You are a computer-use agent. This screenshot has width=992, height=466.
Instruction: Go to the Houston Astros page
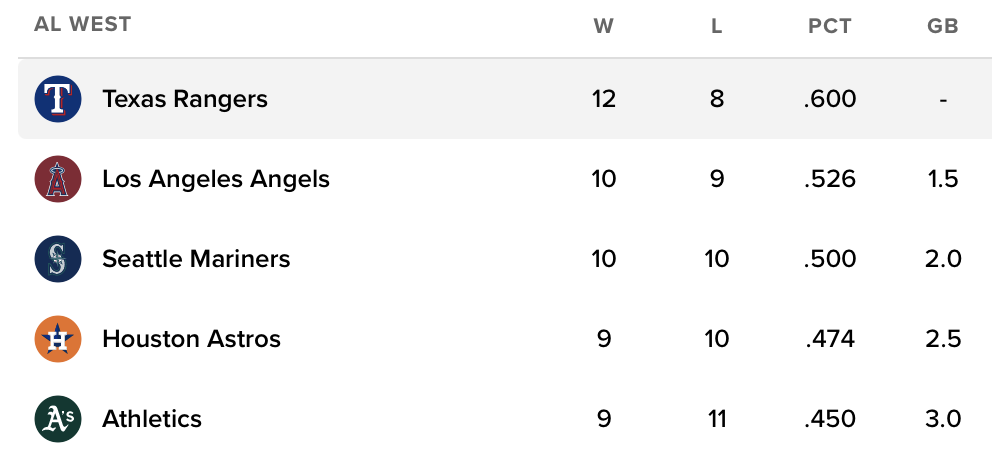coord(191,339)
